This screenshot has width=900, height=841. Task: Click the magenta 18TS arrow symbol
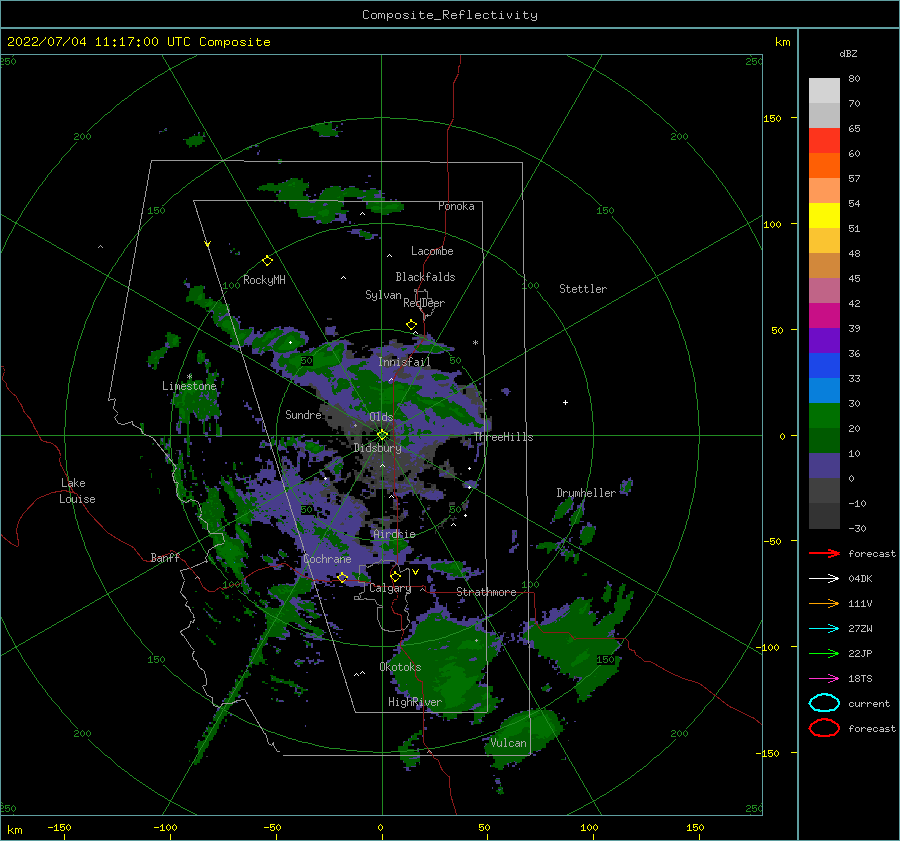tap(824, 679)
